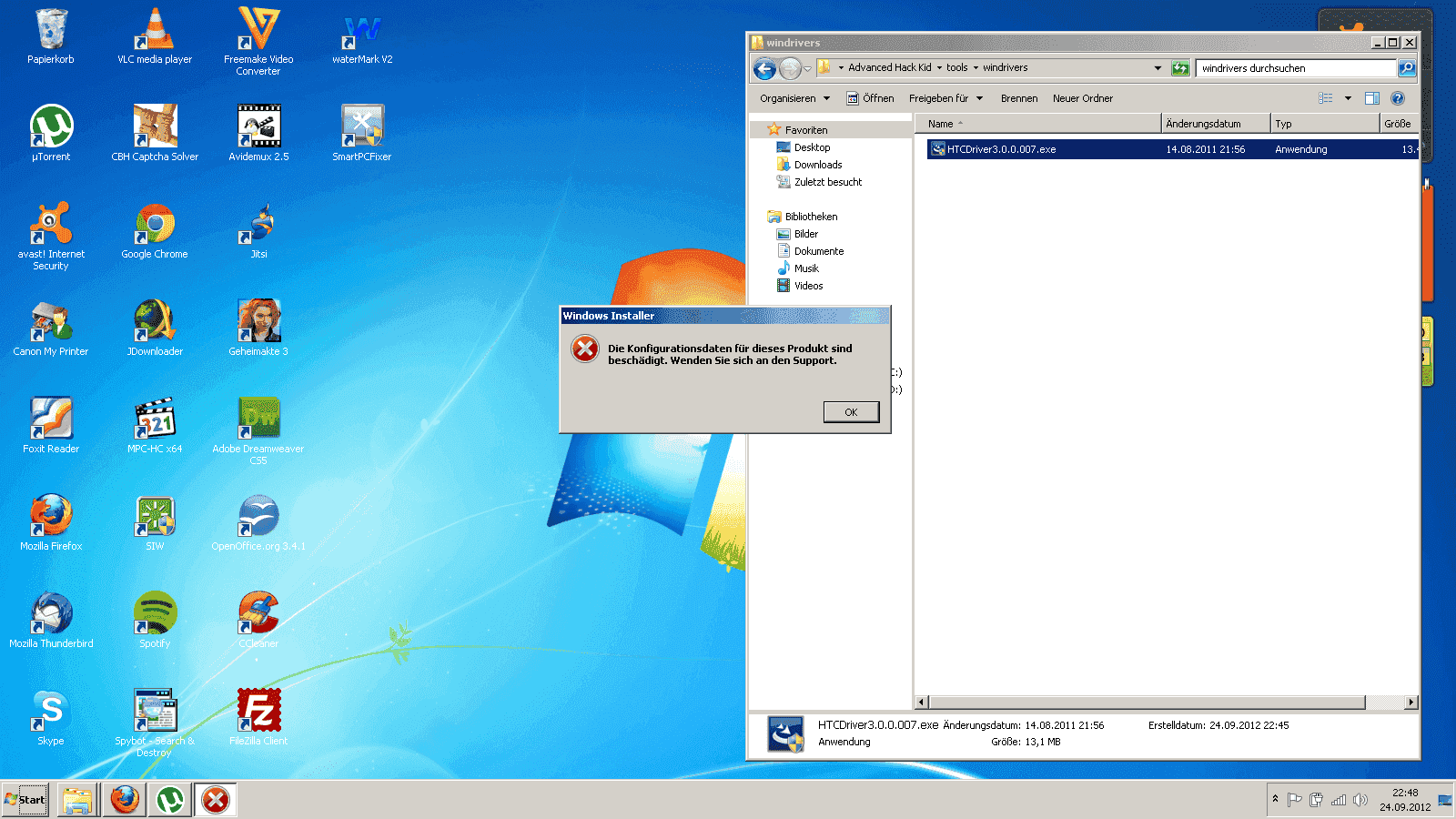The height and width of the screenshot is (819, 1456).
Task: Open Mozilla Thunderbird desktop icon
Action: [51, 621]
